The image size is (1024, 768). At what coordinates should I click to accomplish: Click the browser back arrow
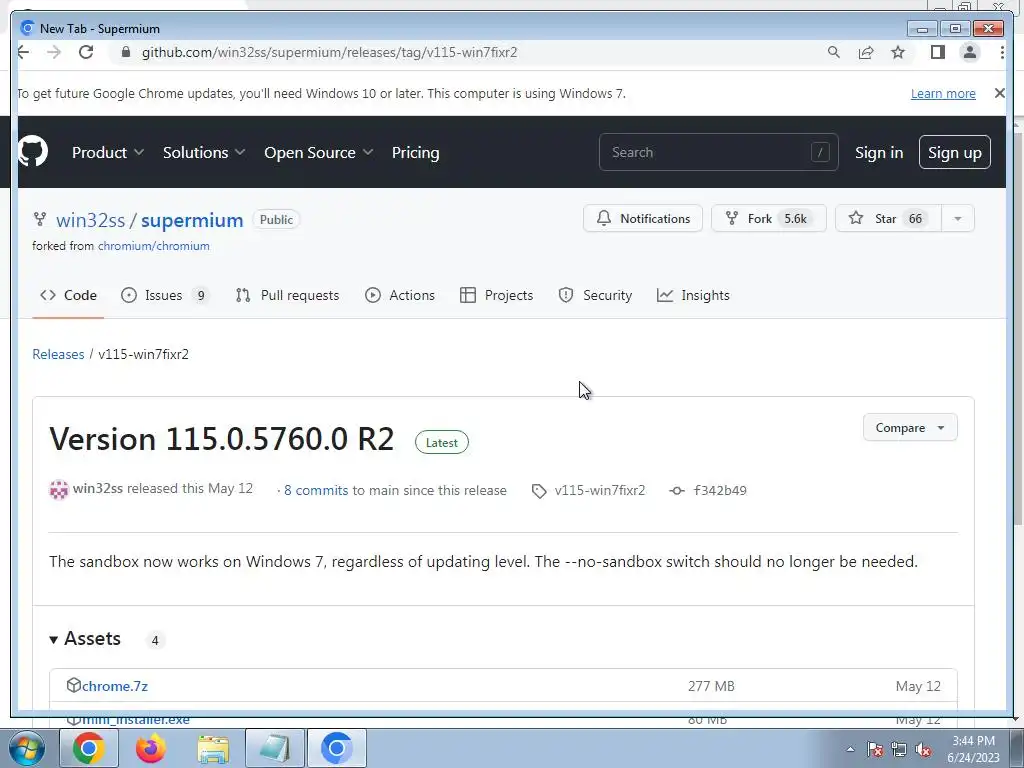coord(24,52)
